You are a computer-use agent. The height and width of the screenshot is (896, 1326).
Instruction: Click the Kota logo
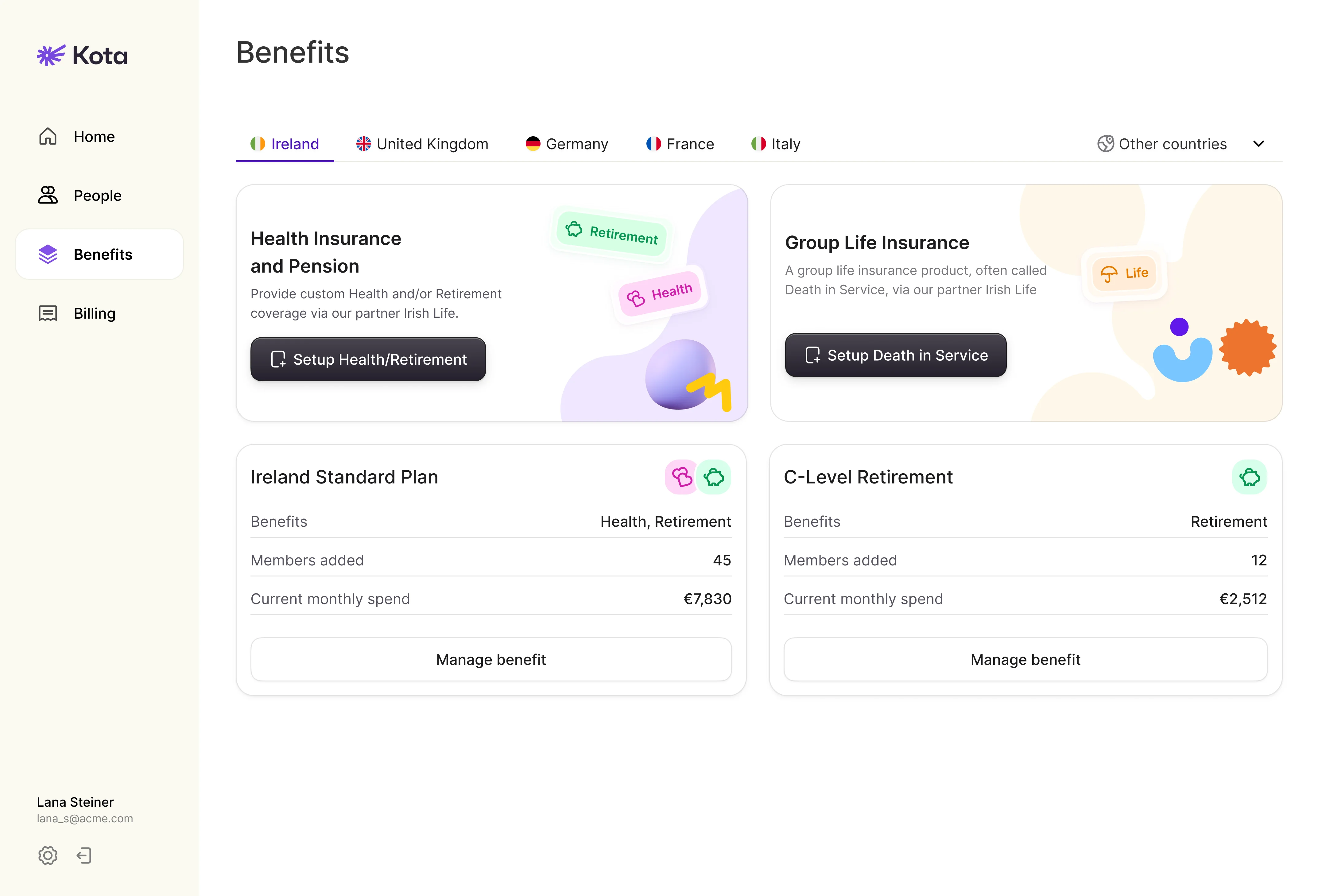82,56
